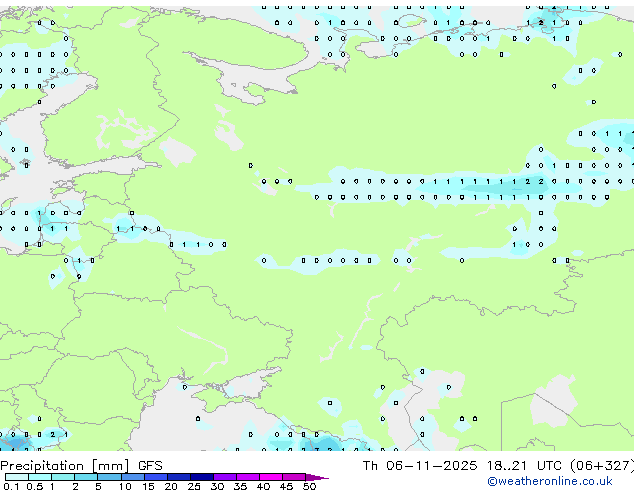Click the above-50 arrow tip of the legend
Image resolution: width=634 pixels, height=490 pixels.
click(x=317, y=477)
